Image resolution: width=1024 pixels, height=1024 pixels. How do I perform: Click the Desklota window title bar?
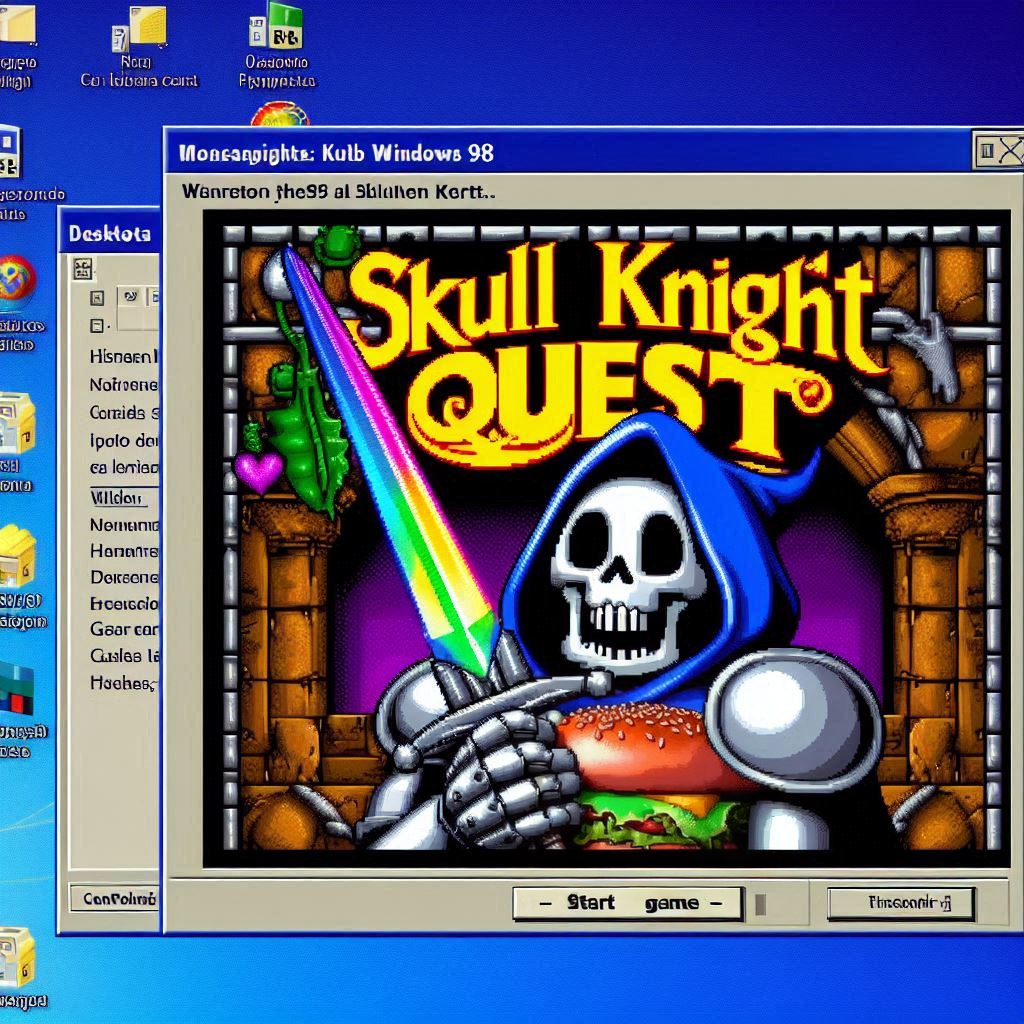(x=110, y=232)
